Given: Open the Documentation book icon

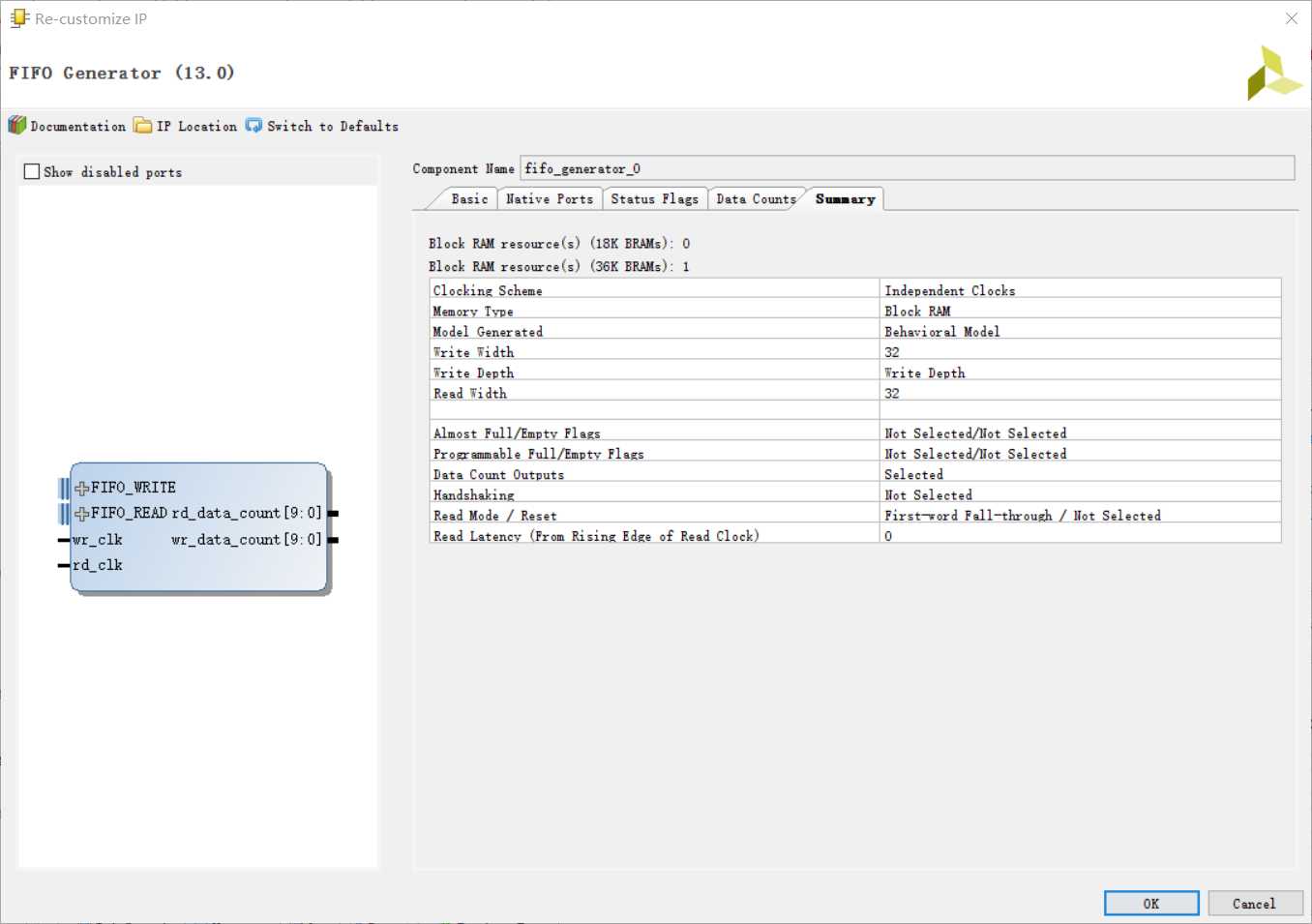Looking at the screenshot, I should [x=17, y=126].
